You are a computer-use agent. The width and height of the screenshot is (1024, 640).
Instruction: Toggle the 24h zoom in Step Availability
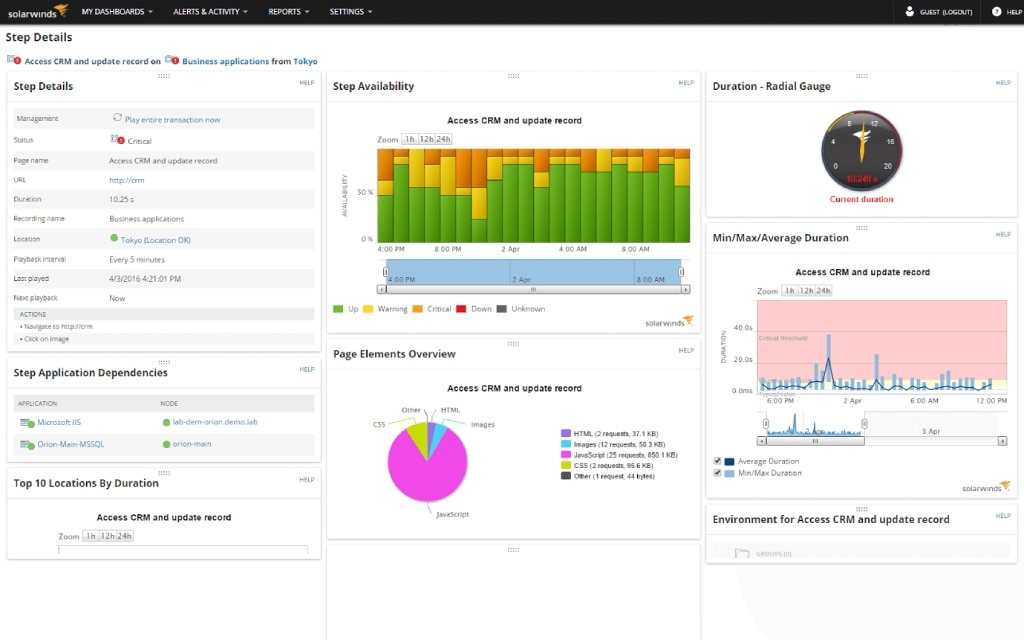point(441,139)
